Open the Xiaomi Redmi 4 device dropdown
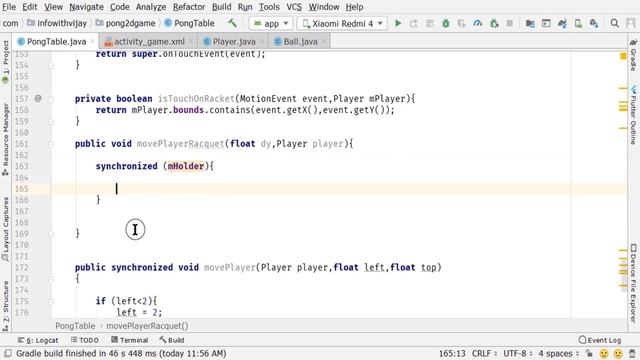The height and width of the screenshot is (360, 640). [x=342, y=23]
